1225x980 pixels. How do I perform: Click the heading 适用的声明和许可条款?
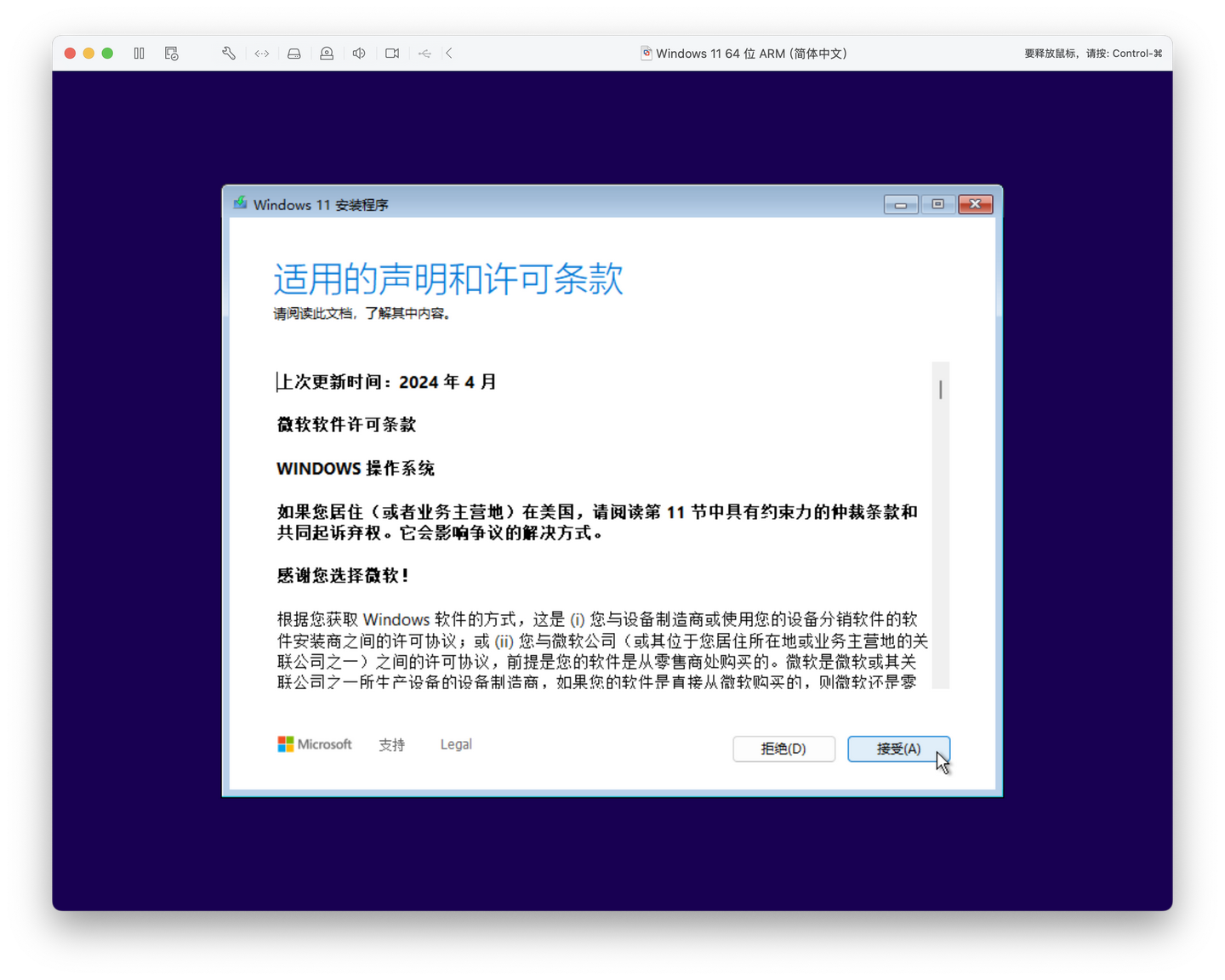[448, 279]
